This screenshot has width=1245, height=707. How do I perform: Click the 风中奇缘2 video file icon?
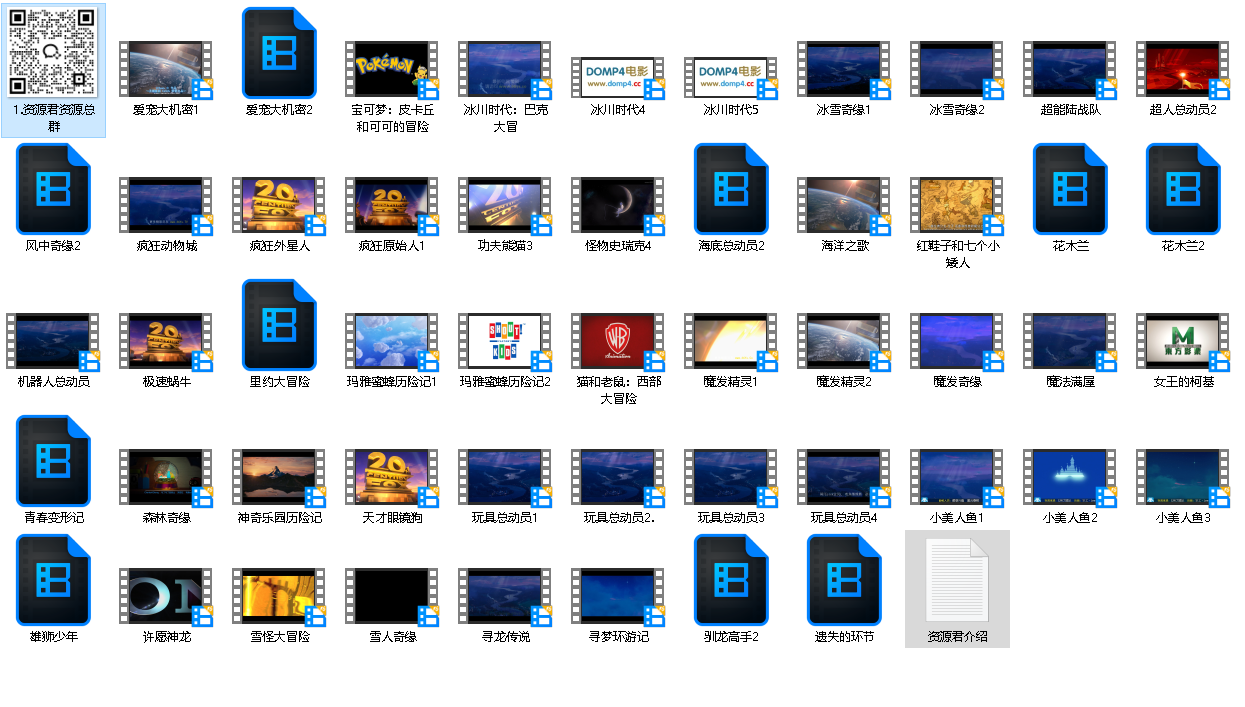53,189
